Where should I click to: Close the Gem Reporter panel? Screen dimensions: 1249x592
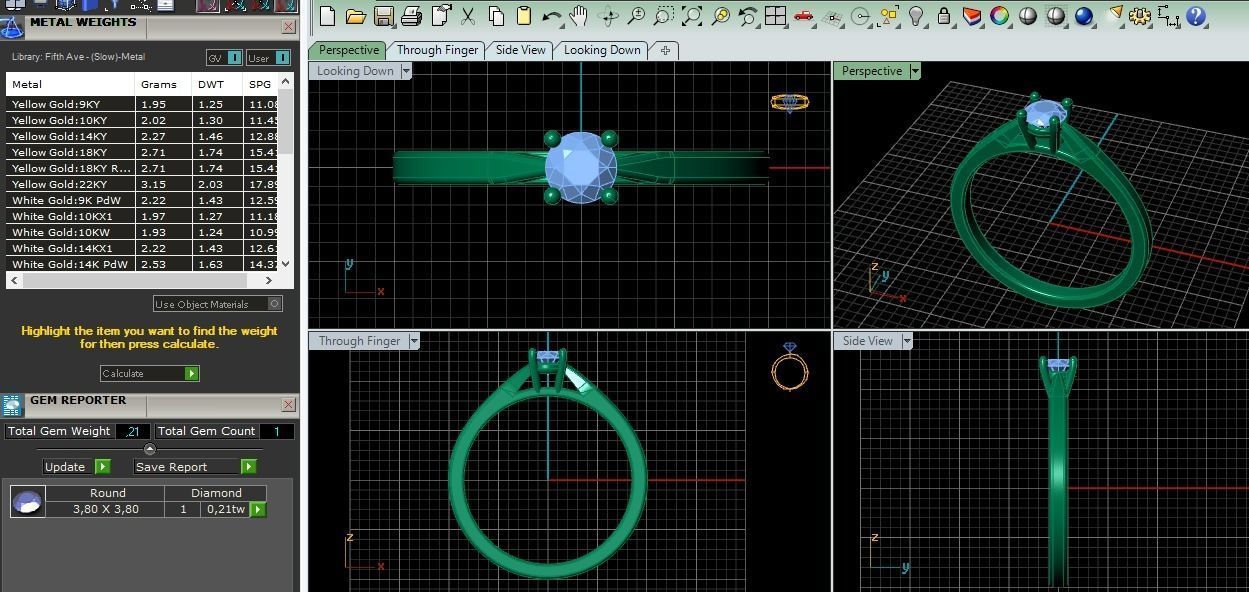coord(288,405)
